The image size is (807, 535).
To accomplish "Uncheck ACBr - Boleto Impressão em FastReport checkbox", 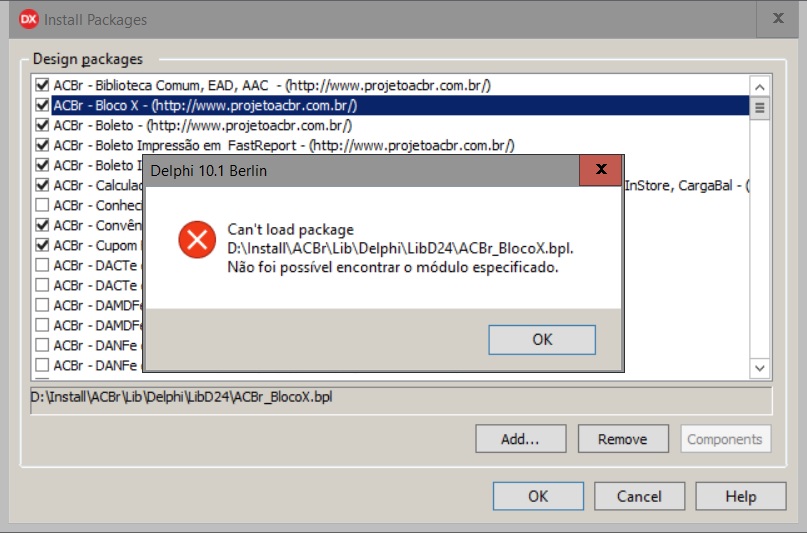I will (42, 145).
